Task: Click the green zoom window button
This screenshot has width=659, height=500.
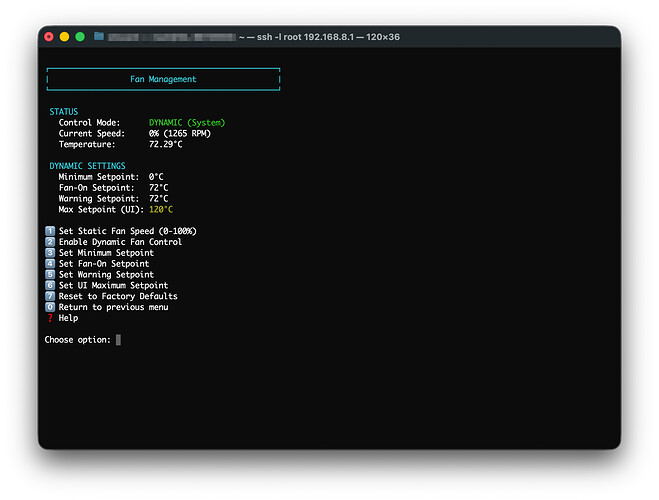Action: pyautogui.click(x=80, y=36)
